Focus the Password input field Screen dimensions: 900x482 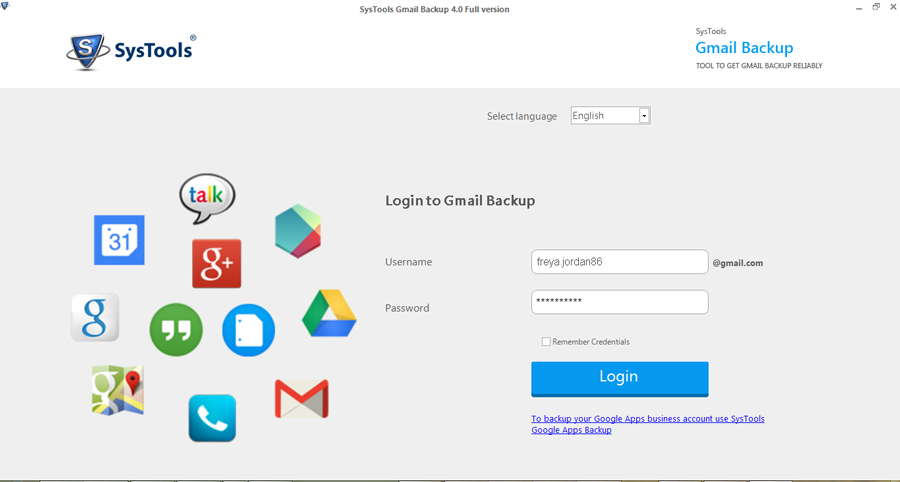tap(620, 302)
